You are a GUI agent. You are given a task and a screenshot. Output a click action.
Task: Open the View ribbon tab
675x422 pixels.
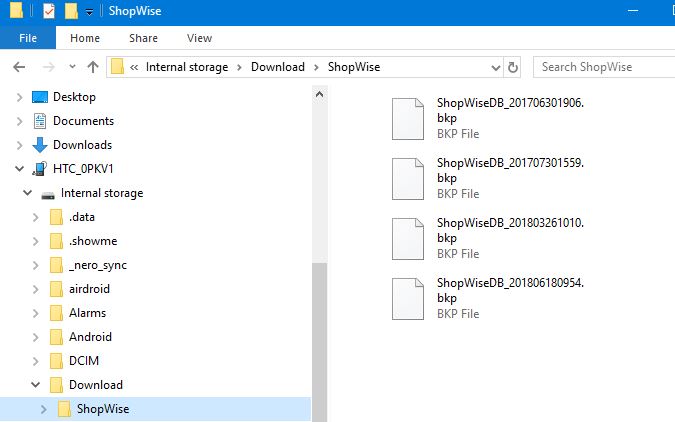pyautogui.click(x=199, y=38)
